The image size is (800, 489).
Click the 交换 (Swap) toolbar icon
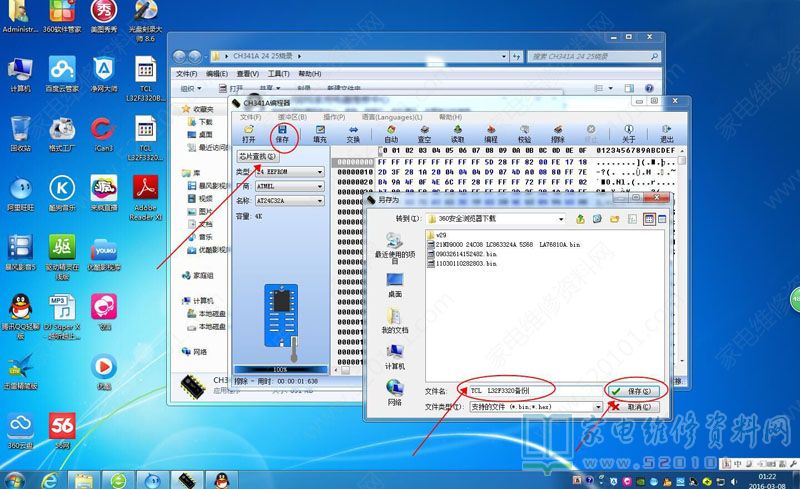[353, 134]
